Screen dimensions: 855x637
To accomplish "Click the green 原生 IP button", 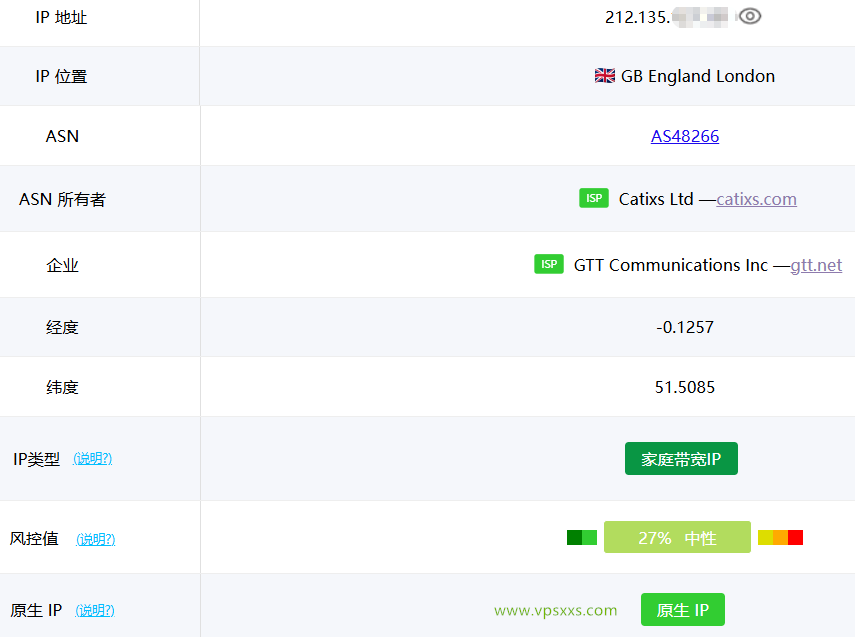I will point(683,610).
